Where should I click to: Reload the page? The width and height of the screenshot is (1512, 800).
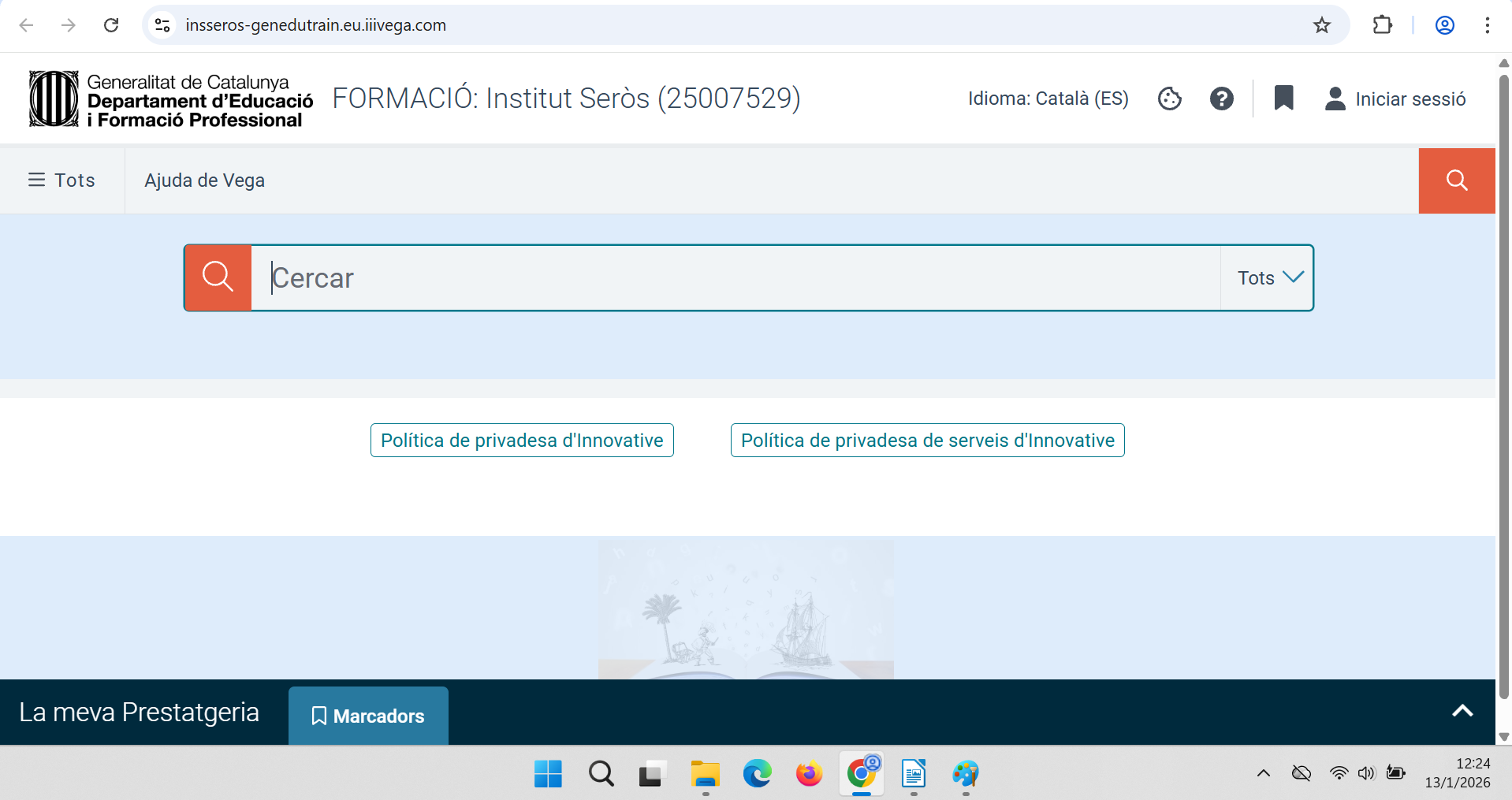point(111,25)
